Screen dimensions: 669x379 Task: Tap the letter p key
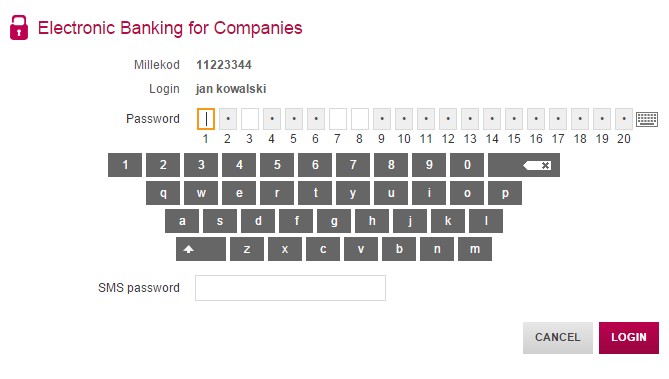pos(505,193)
